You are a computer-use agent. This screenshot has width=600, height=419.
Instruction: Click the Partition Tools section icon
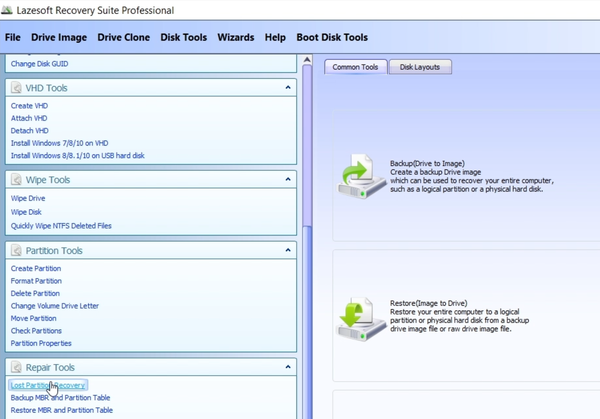click(x=16, y=250)
